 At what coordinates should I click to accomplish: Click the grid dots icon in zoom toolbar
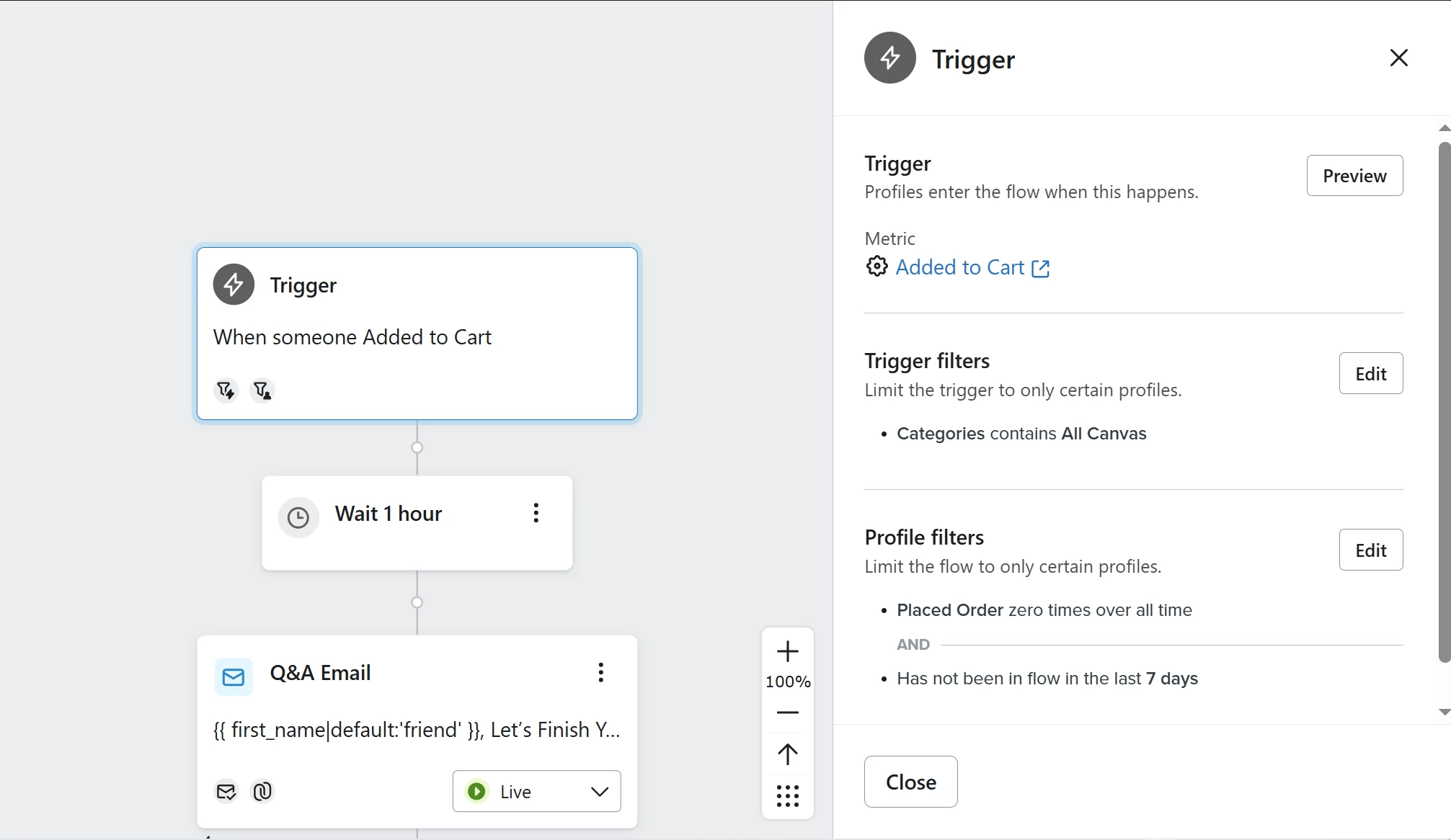tap(788, 796)
